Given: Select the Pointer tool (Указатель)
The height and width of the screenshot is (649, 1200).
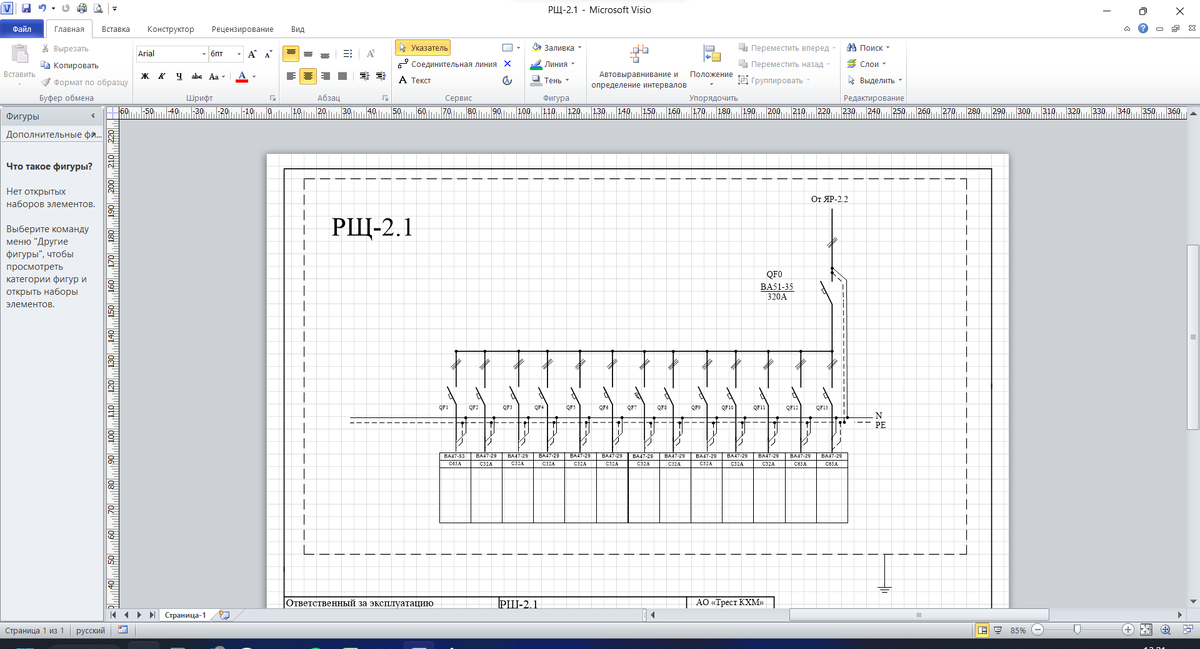Looking at the screenshot, I should click(424, 47).
